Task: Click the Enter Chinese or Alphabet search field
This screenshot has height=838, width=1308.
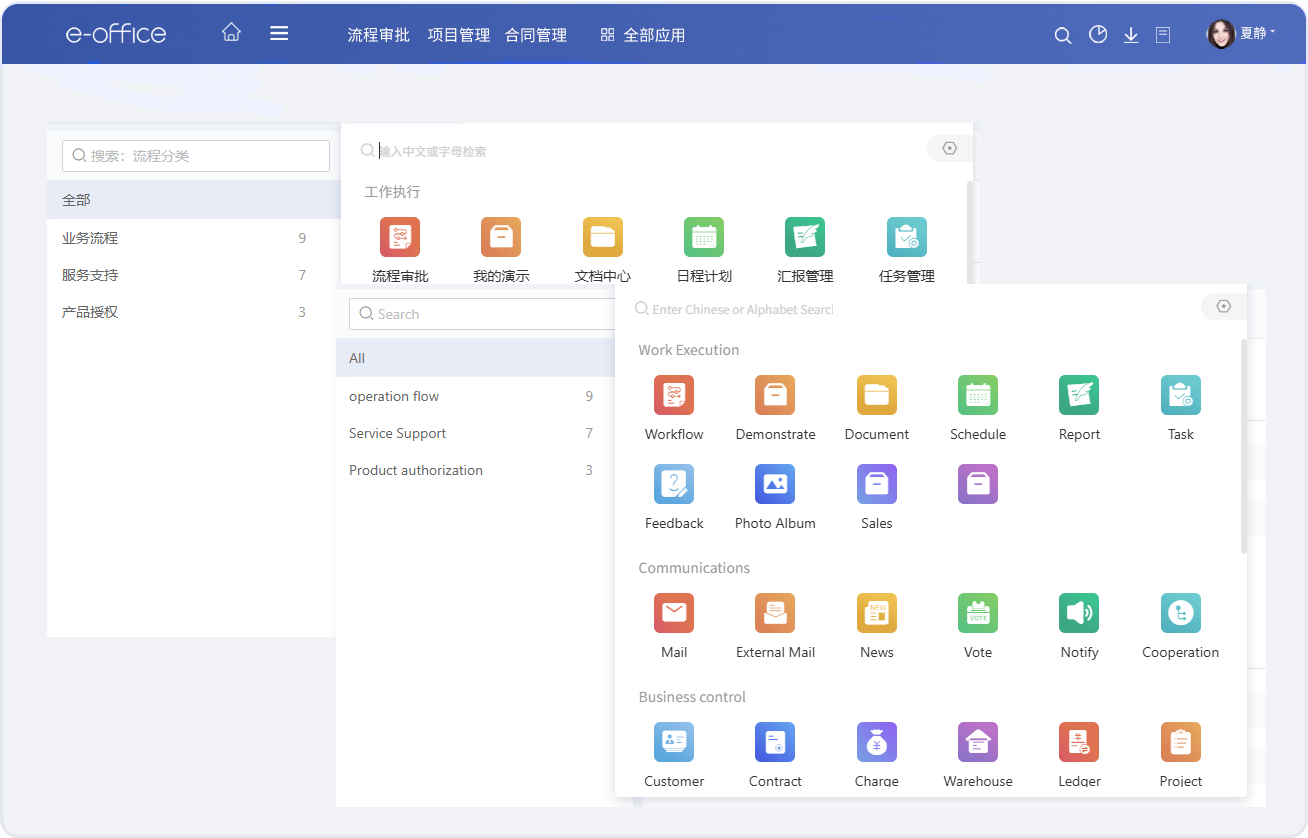Action: coord(742,310)
